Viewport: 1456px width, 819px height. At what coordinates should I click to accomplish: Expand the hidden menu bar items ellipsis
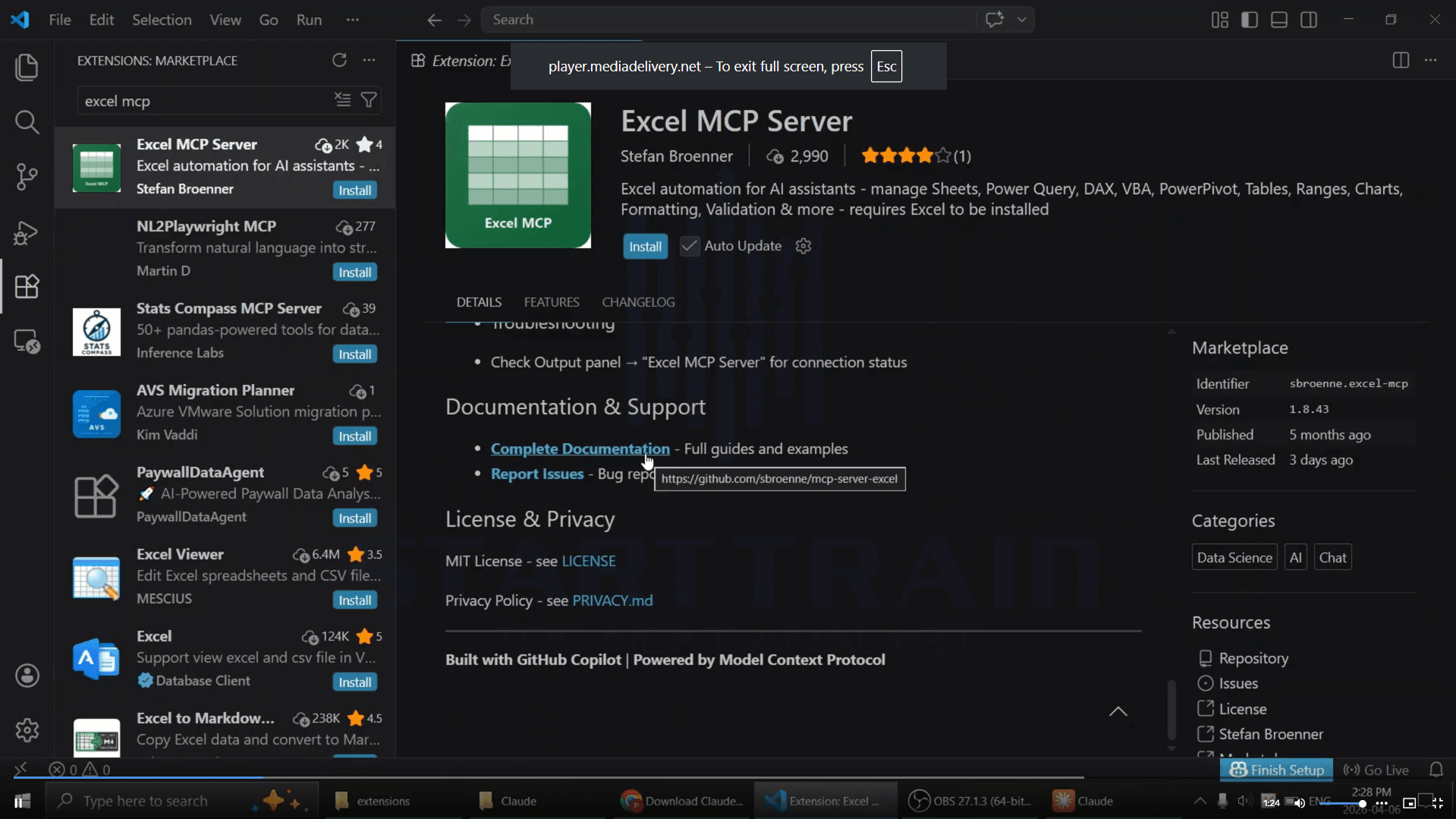[353, 20]
